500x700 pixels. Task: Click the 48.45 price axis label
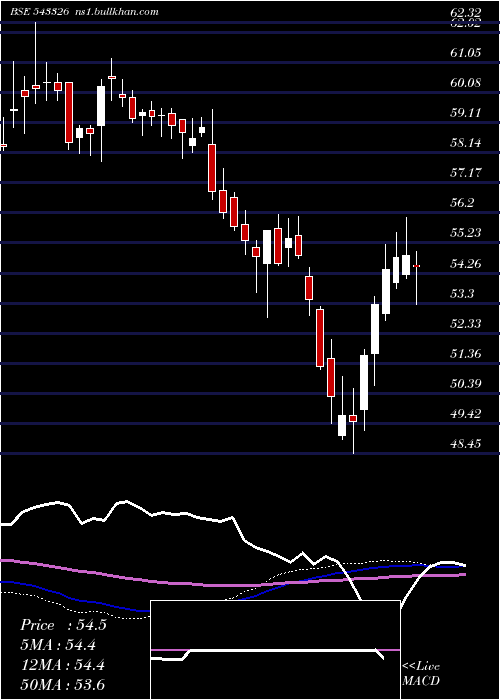[466, 444]
